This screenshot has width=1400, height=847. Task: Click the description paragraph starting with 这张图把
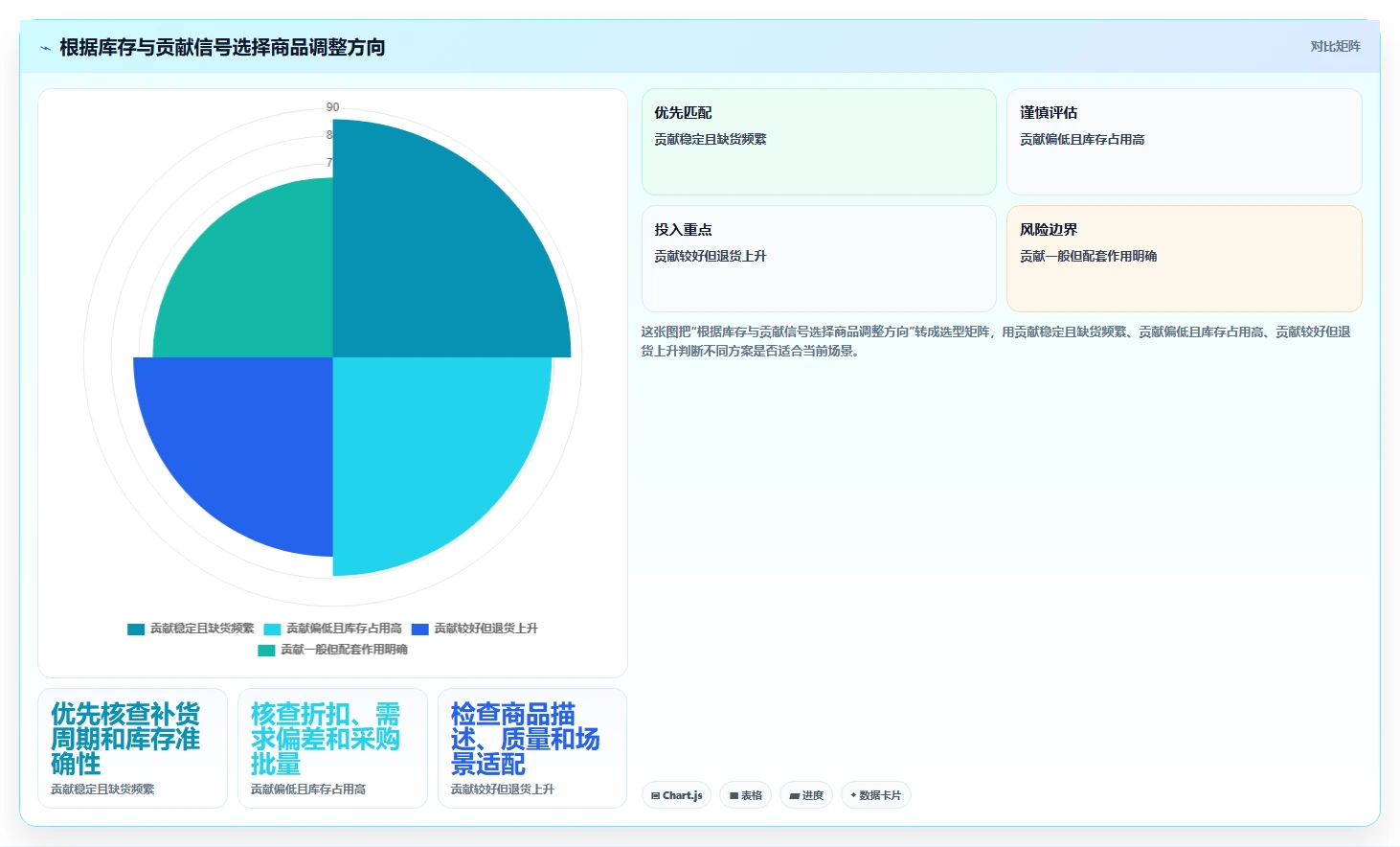996,341
